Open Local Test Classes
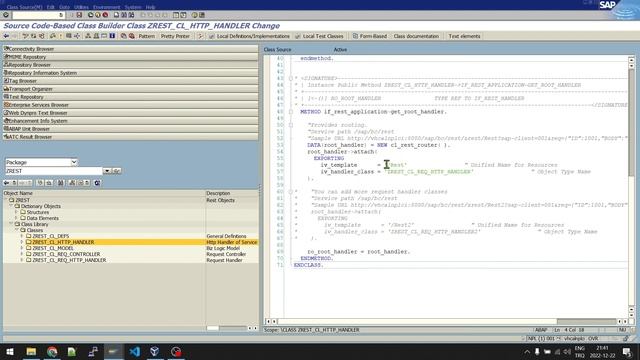Screen dimensions: 640x360 point(319,36)
